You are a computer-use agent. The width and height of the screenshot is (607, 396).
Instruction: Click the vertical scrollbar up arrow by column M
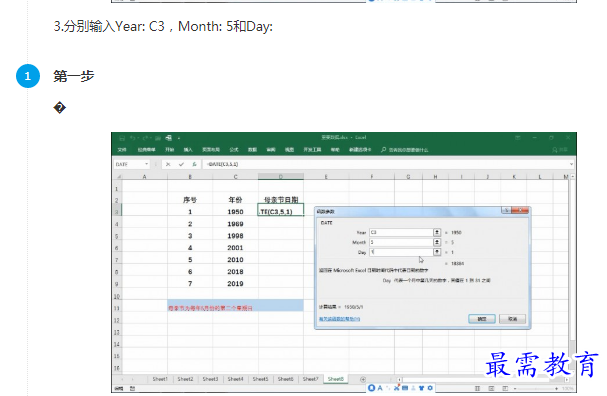(573, 177)
